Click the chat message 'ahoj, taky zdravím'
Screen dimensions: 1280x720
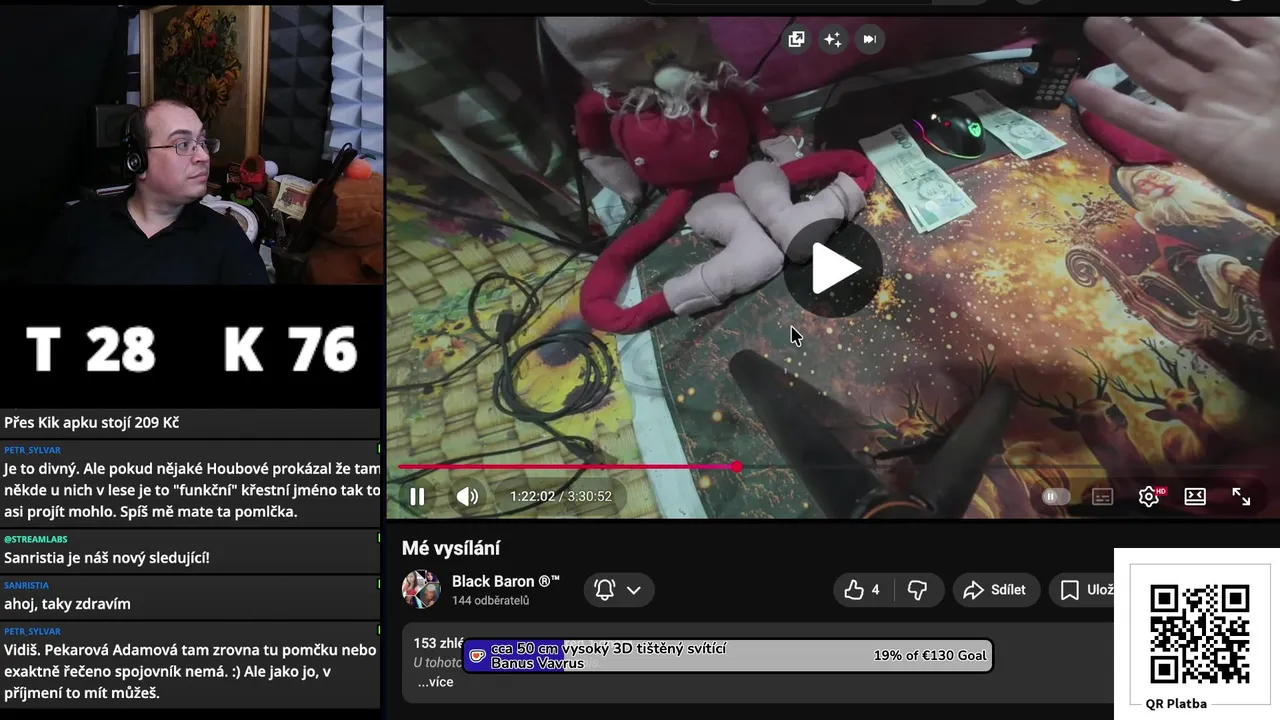[x=67, y=604]
